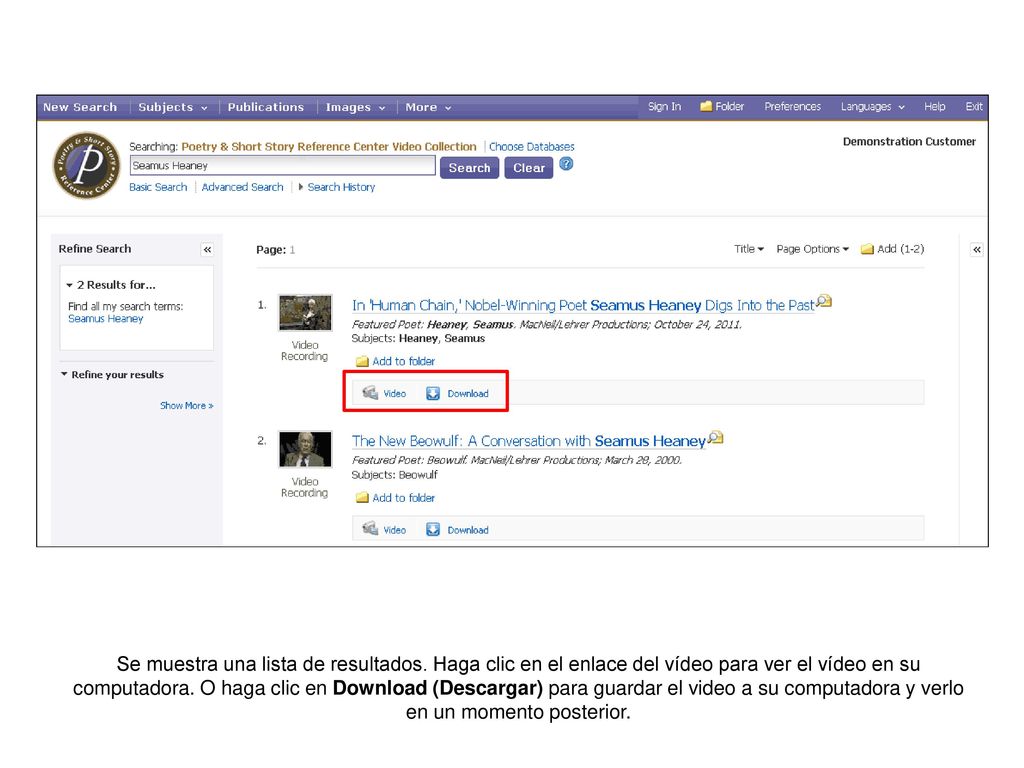
Task: Click the Poetry & Short Story Reference Center logo
Action: point(86,165)
